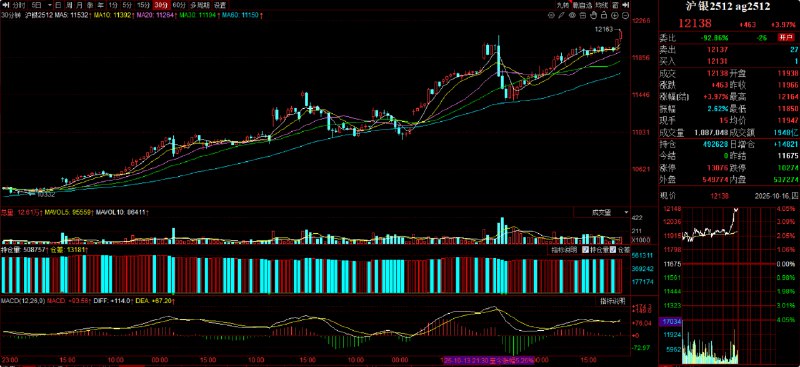Click the last price 12138 in quote header
Image resolution: width=800 pixels, height=367 pixels.
pyautogui.click(x=694, y=23)
